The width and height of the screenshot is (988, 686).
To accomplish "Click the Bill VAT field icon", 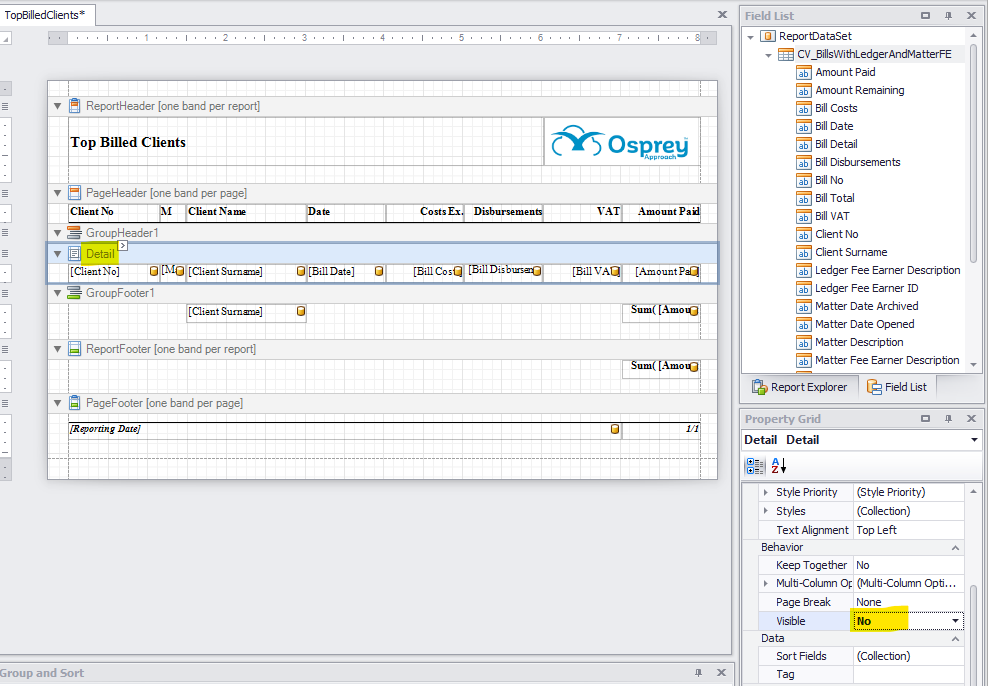I will click(803, 217).
